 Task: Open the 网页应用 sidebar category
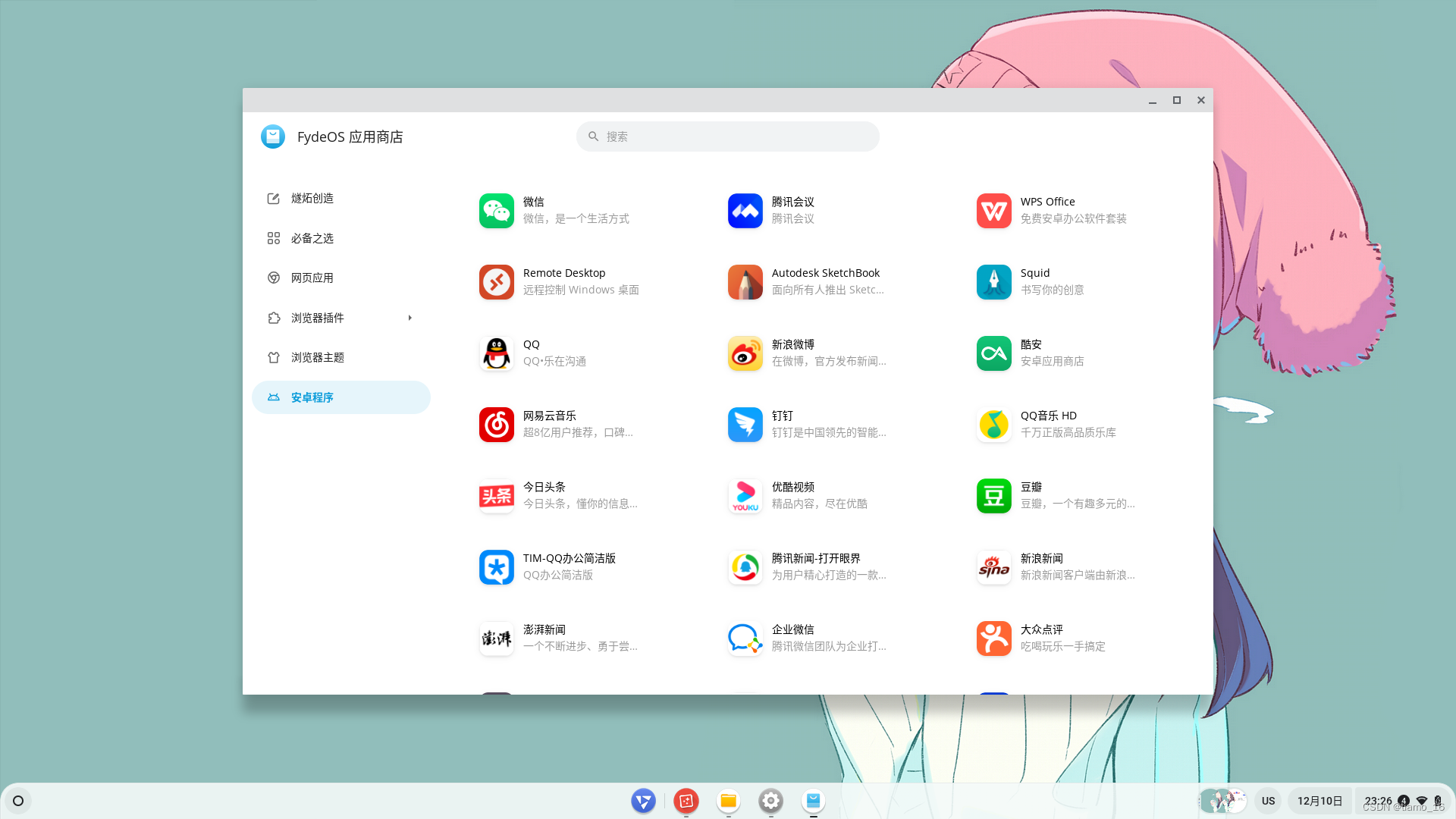point(312,278)
